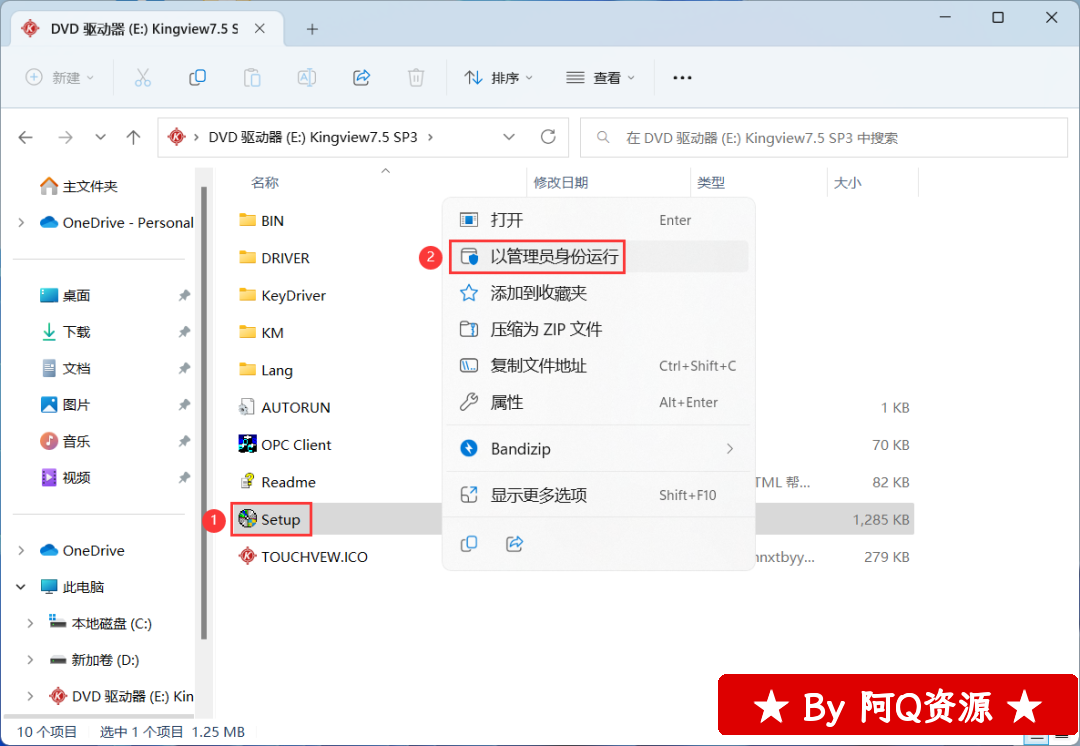Choose 复制文件地址 from context menu

point(598,366)
